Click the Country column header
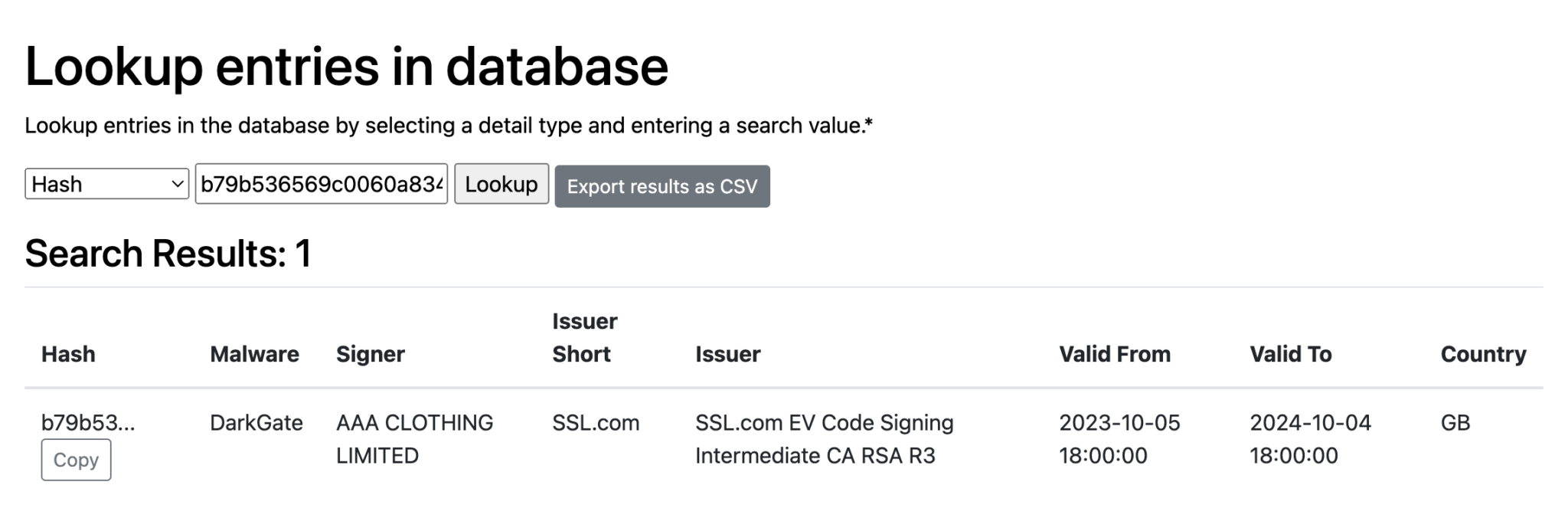This screenshot has height=518, width=1568. tap(1483, 354)
